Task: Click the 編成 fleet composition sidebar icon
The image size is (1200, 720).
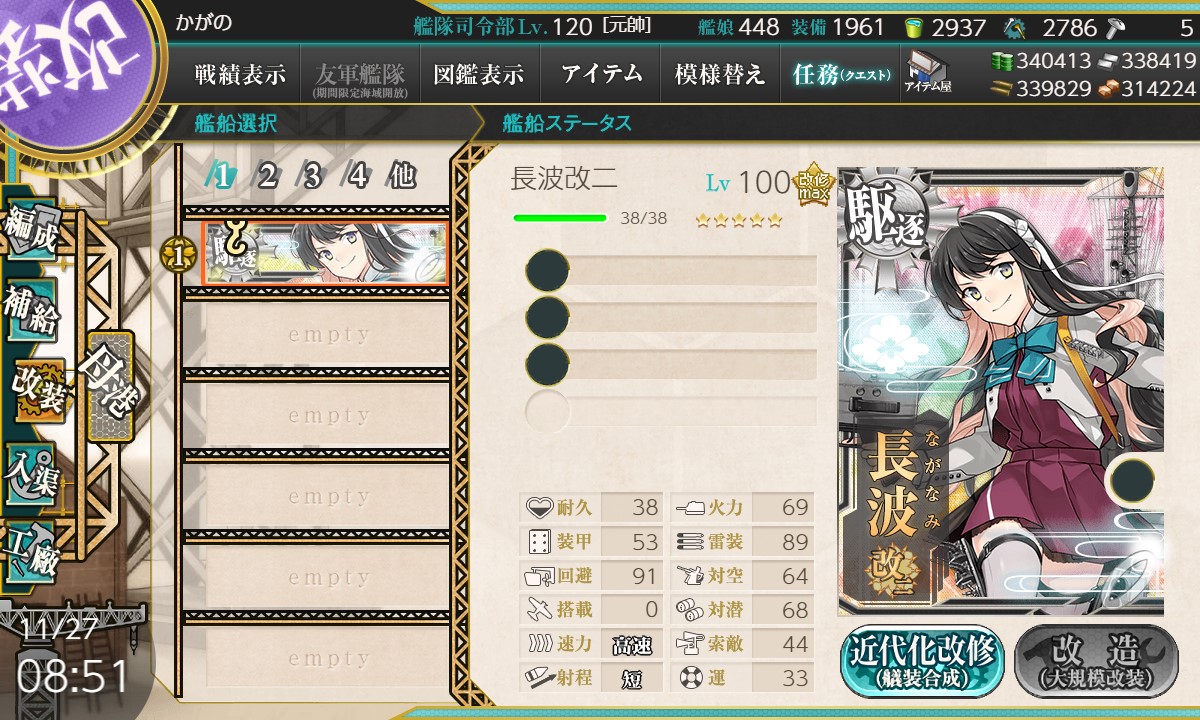Action: [x=30, y=230]
